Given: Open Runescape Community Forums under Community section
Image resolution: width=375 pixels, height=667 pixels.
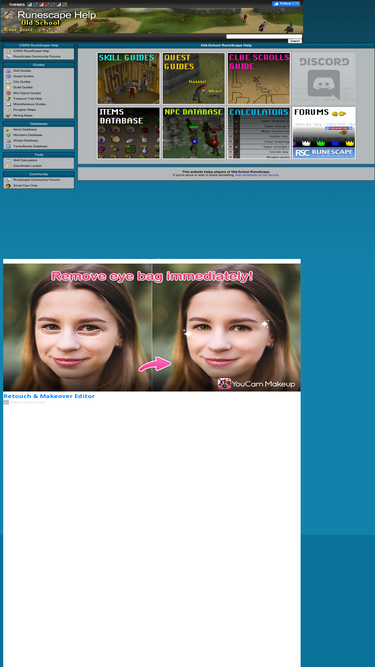Looking at the screenshot, I should pos(37,180).
